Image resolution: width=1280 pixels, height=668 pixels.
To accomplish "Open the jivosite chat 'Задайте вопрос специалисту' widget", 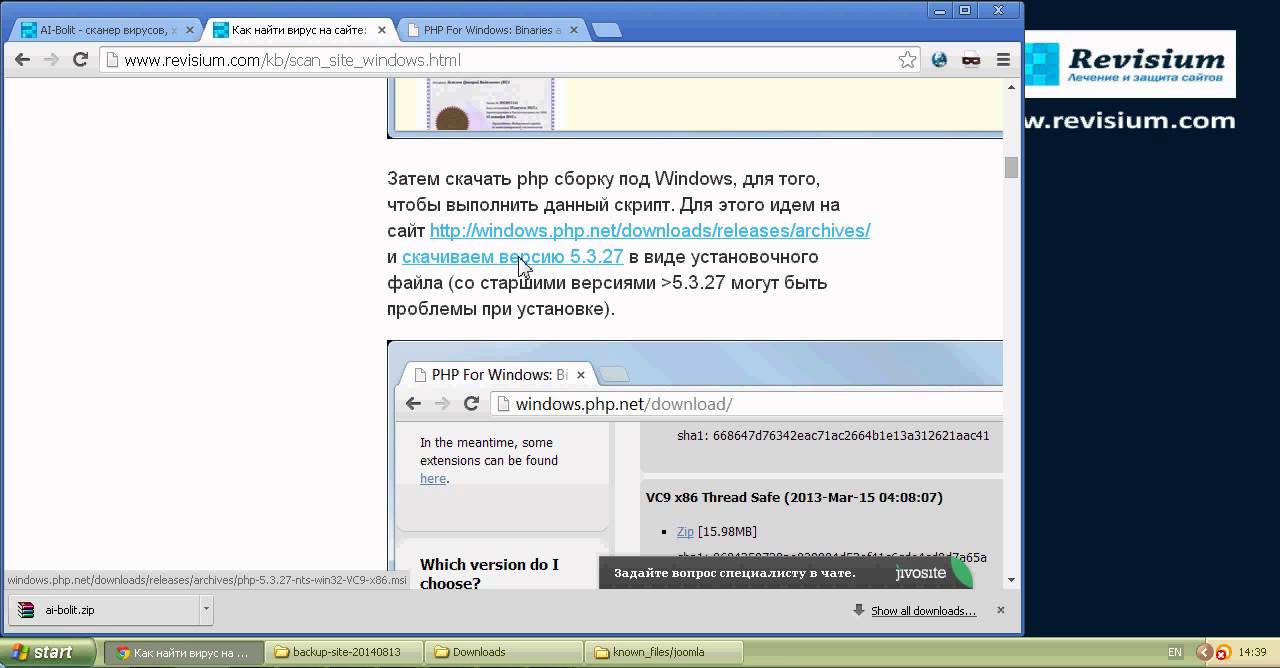I will 785,573.
